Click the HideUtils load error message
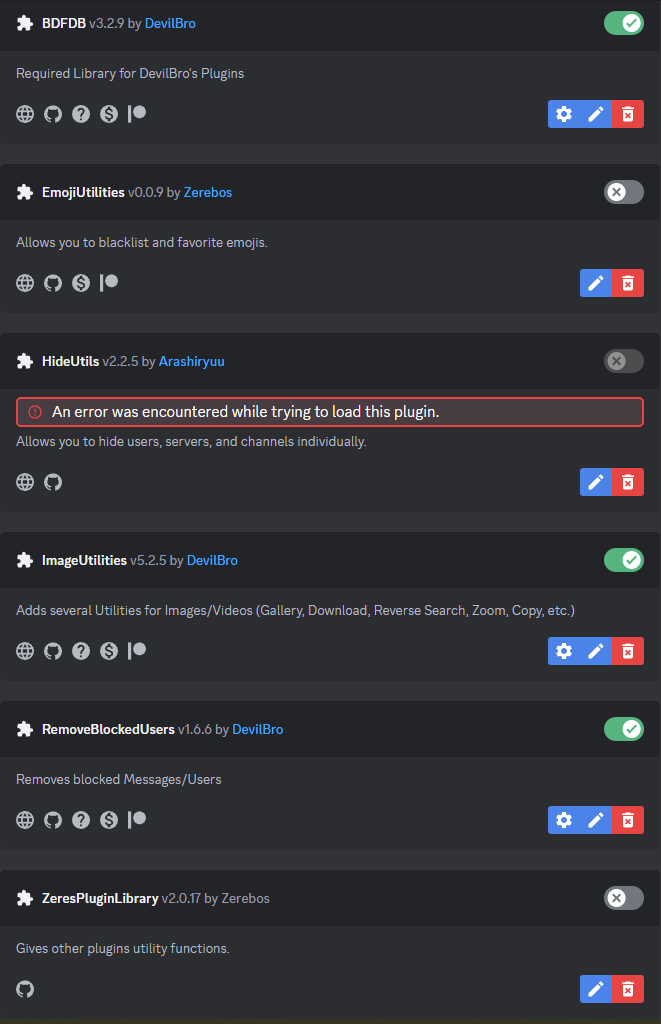661x1024 pixels. [x=330, y=412]
